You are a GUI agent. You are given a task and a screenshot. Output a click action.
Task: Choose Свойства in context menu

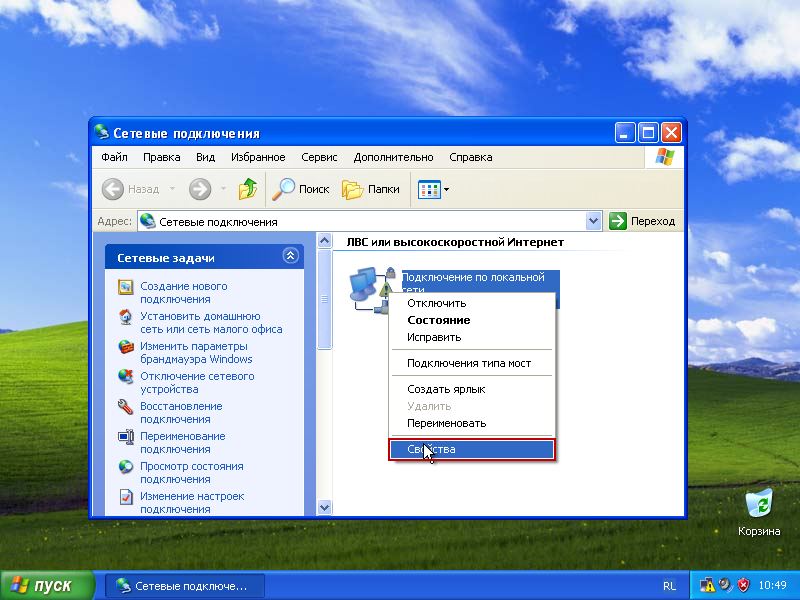click(472, 449)
